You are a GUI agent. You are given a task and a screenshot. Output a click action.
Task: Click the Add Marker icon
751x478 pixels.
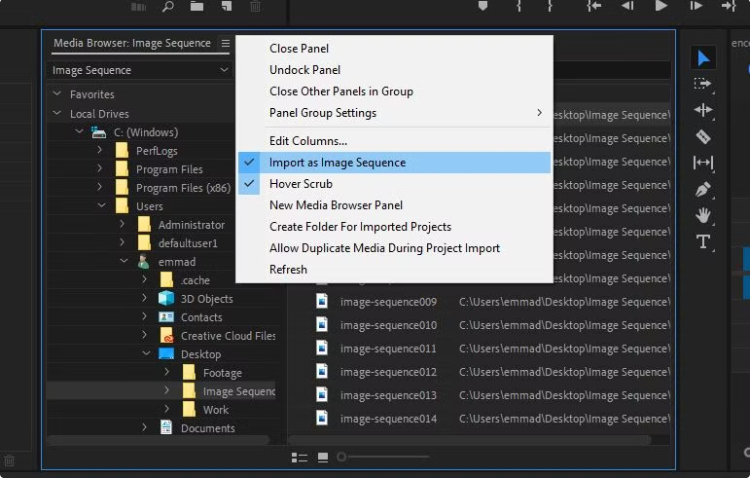(x=483, y=6)
